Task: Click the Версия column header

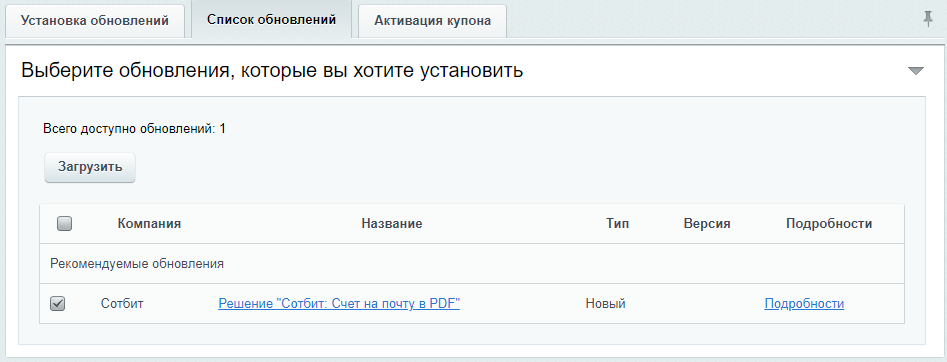Action: click(707, 224)
